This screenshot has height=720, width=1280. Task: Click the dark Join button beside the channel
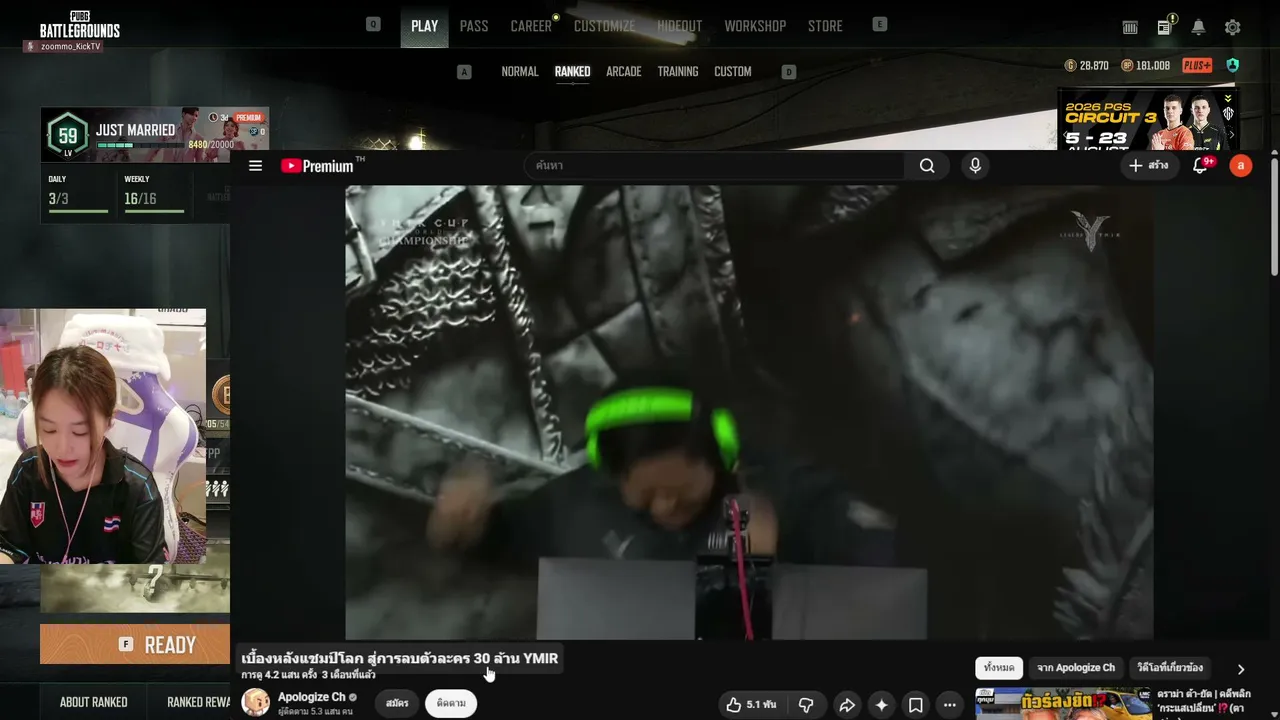tap(397, 703)
